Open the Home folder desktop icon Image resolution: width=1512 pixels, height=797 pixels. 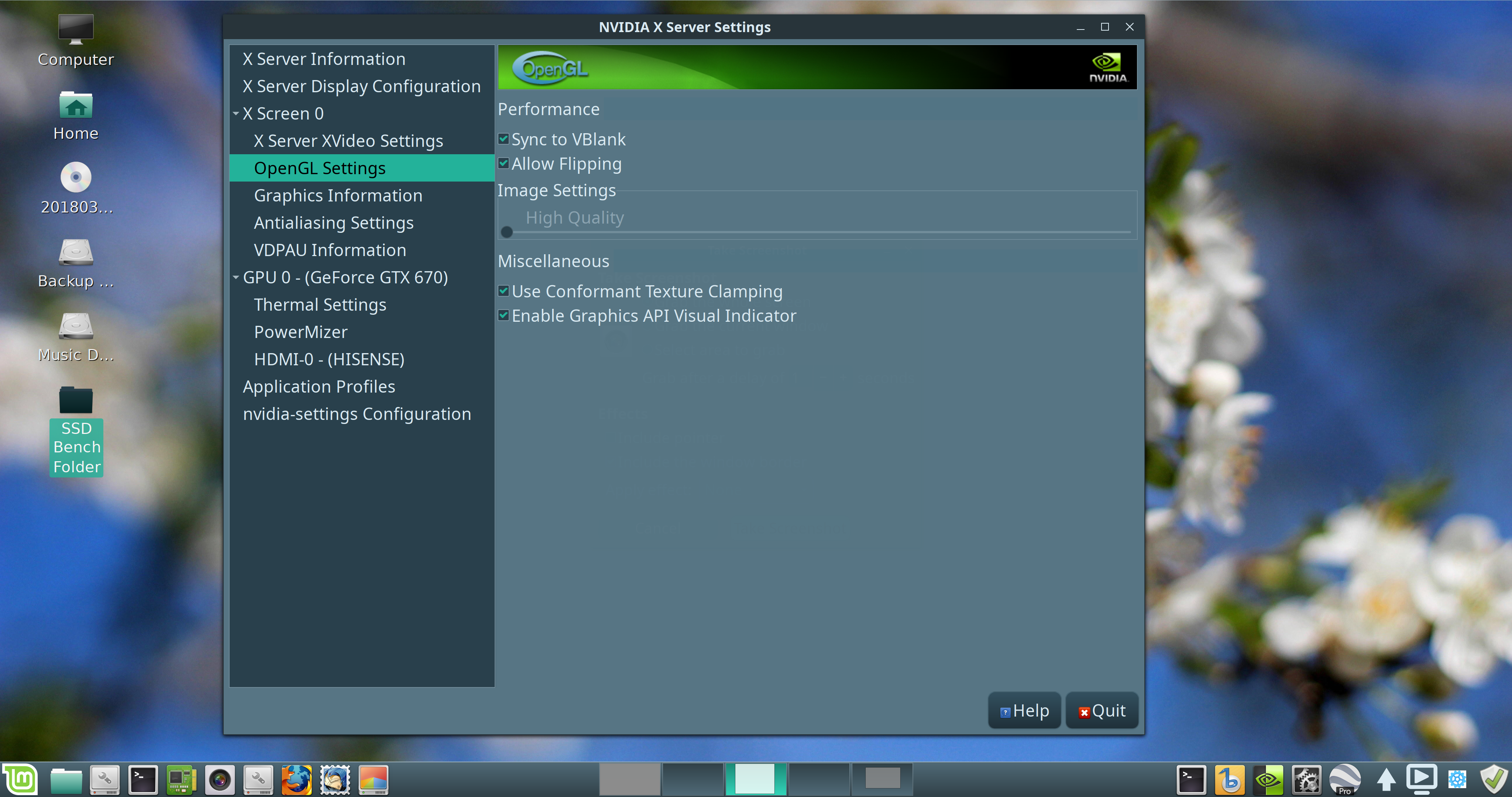pos(76,116)
